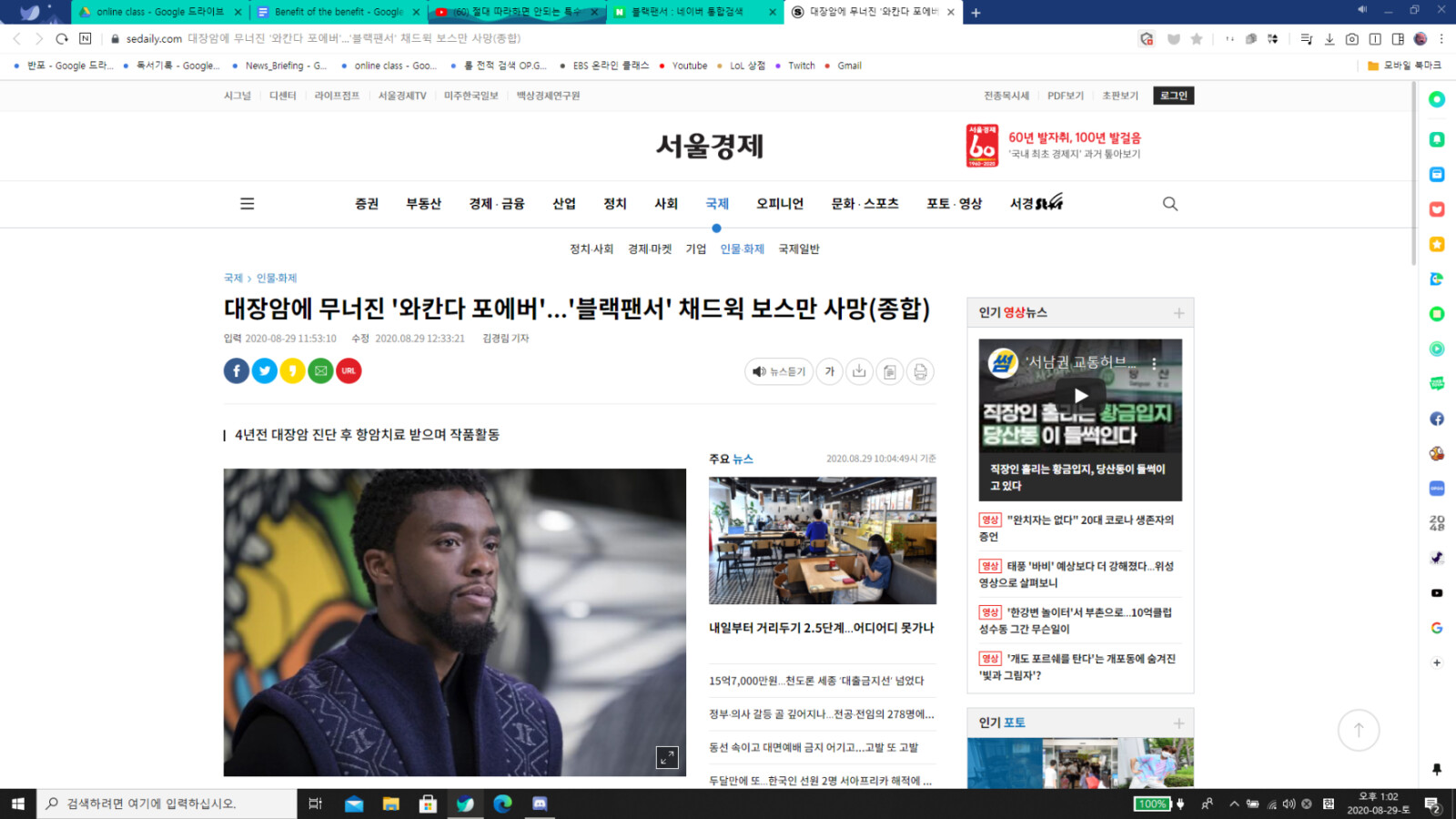The image size is (1456, 819).
Task: Expand 인기 포토 section plus
Action: (x=1178, y=723)
